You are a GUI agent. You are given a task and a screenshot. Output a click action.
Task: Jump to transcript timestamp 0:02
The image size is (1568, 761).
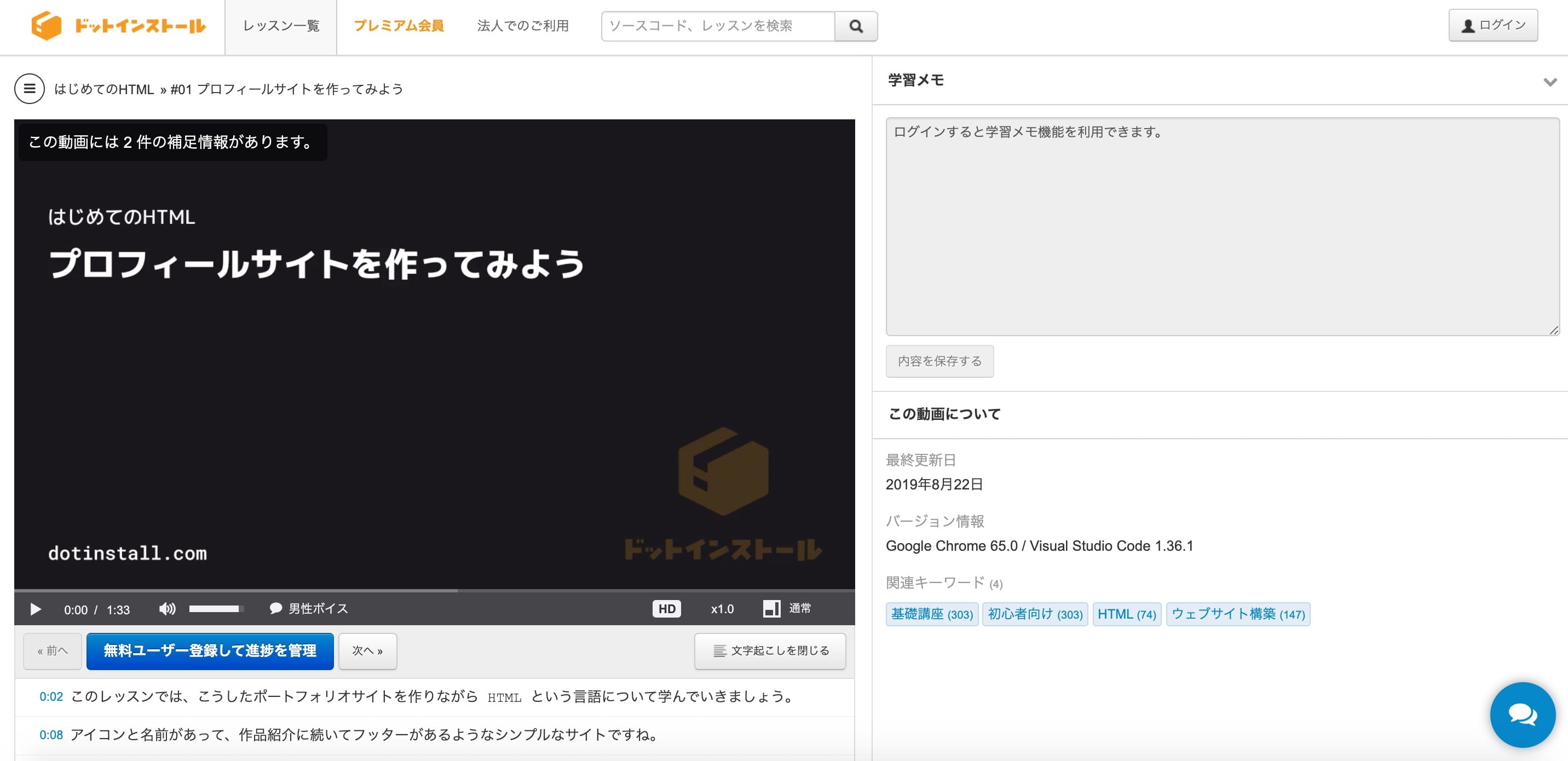point(51,696)
